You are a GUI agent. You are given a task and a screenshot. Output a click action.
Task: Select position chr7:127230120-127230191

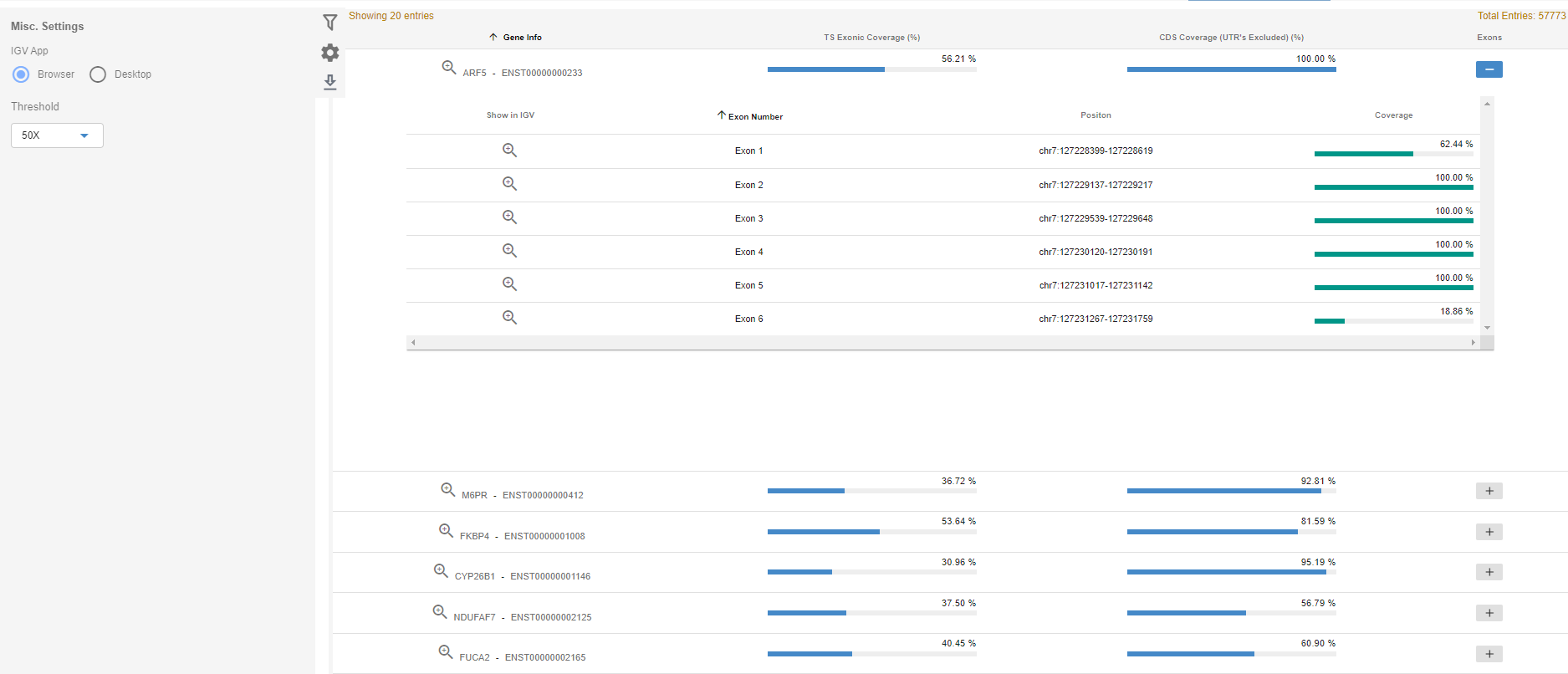pos(1096,252)
